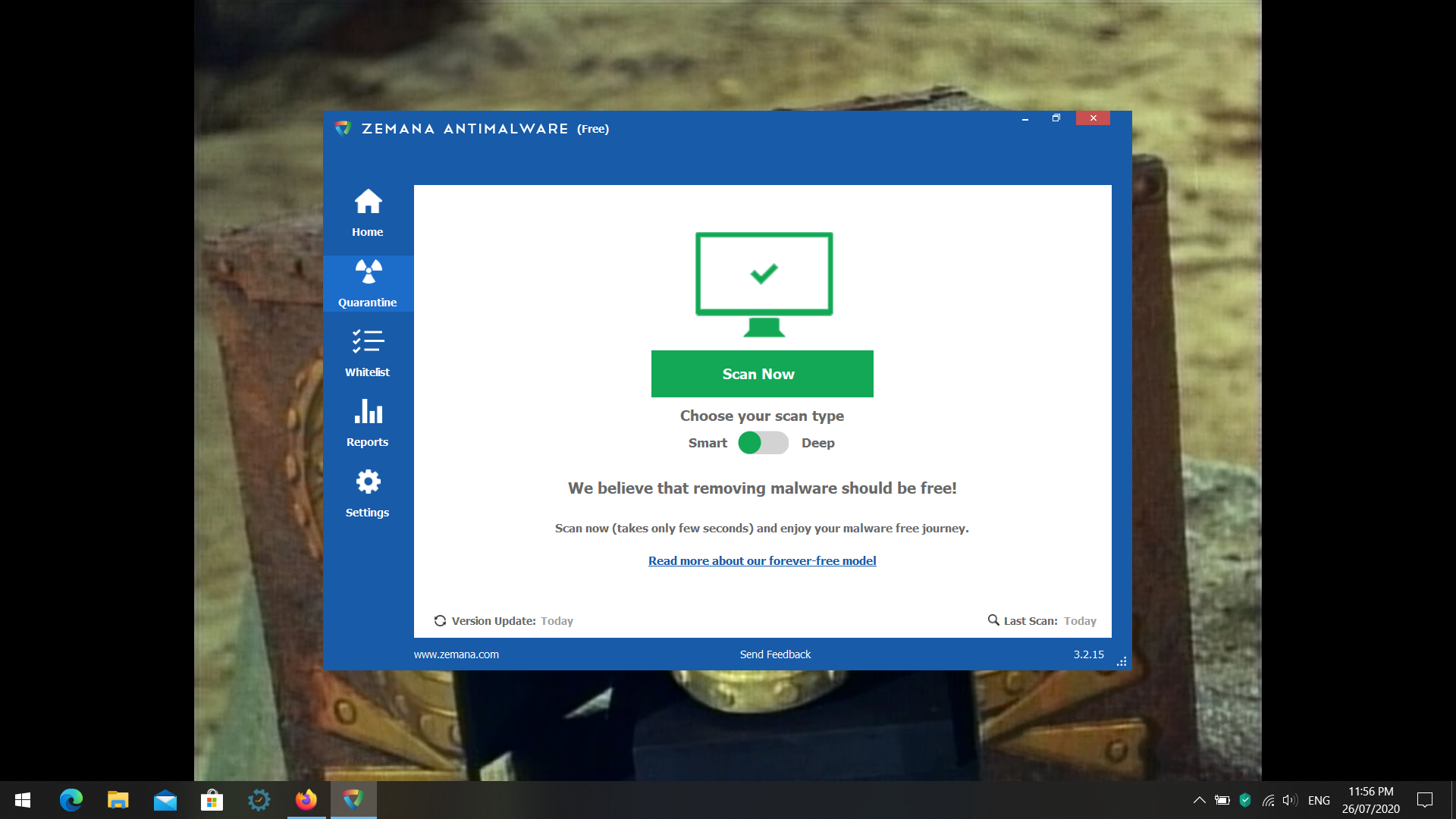Toggle scan type between Smart and Deep
1456x819 pixels.
[763, 443]
